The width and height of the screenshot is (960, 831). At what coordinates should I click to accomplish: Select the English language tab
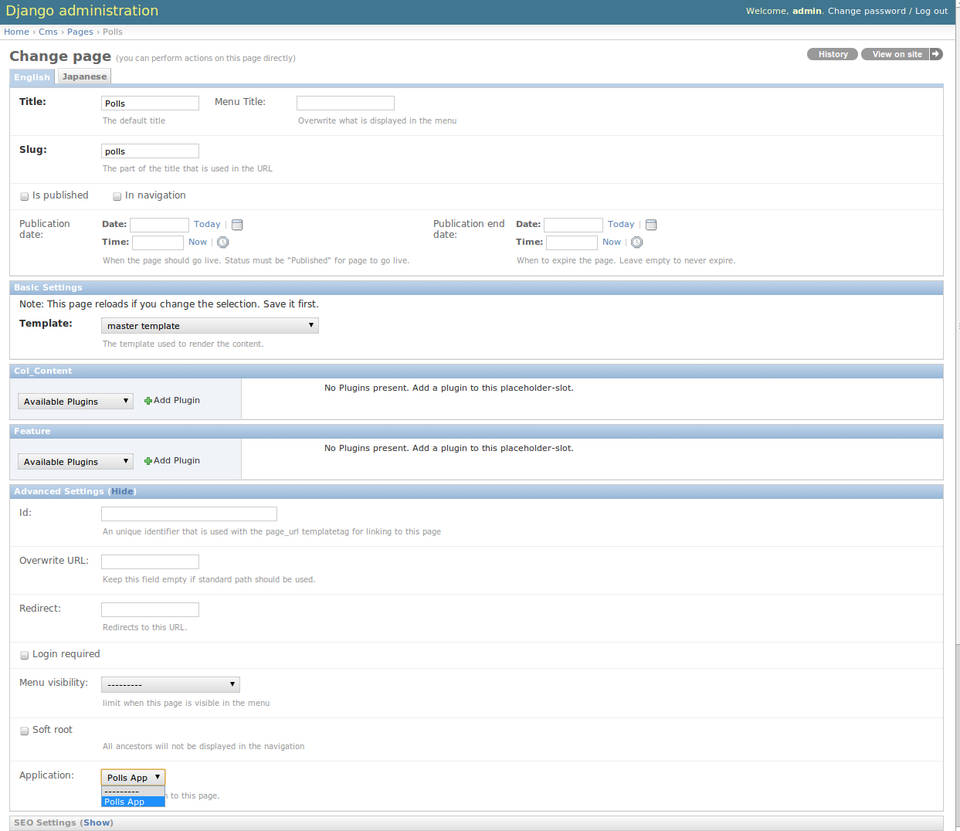[32, 77]
